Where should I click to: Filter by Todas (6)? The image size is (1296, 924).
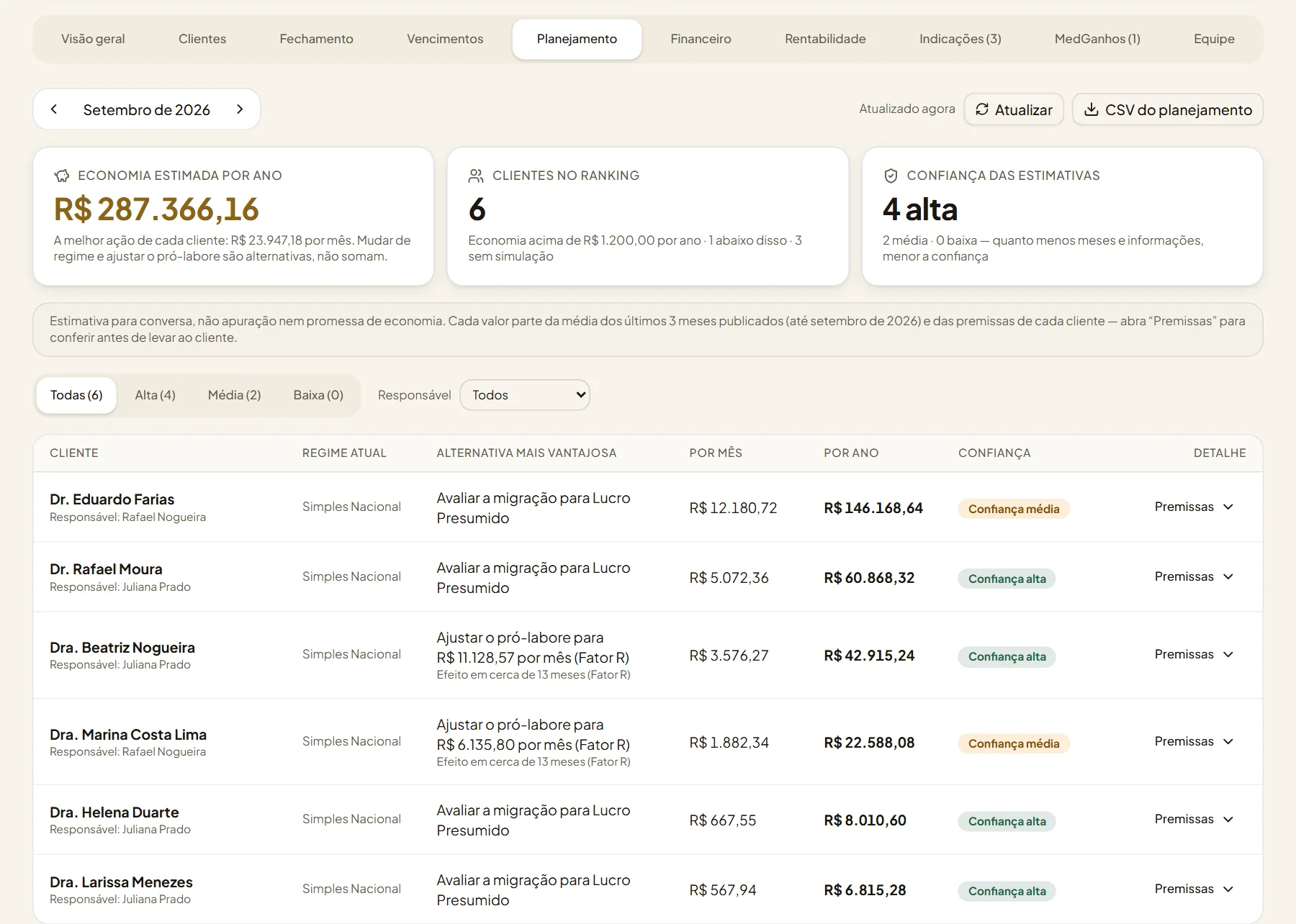pyautogui.click(x=76, y=395)
